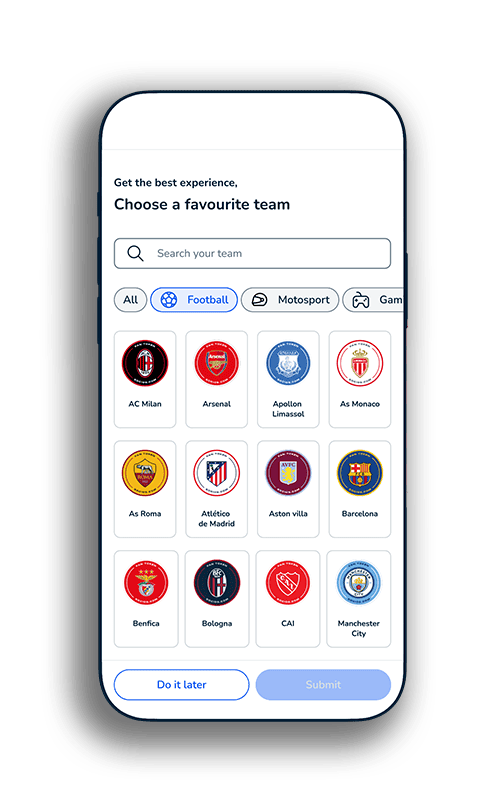Select the As Monaco team logo
Screen dimensions: 504x811
click(360, 363)
